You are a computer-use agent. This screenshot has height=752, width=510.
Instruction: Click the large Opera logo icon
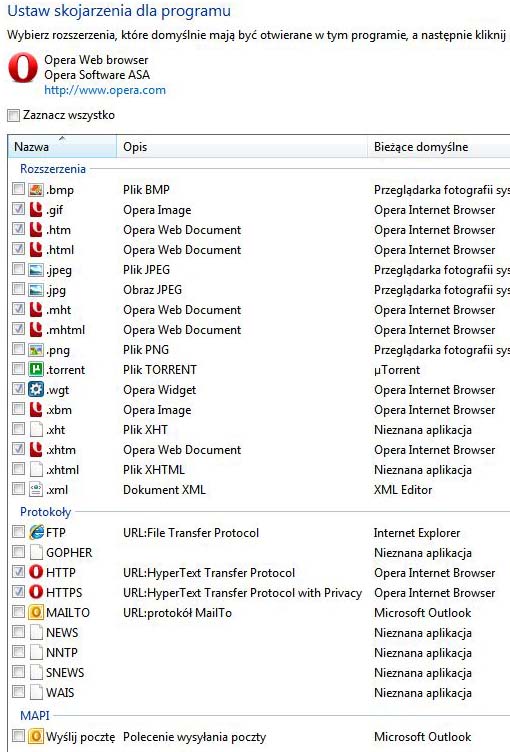click(23, 68)
